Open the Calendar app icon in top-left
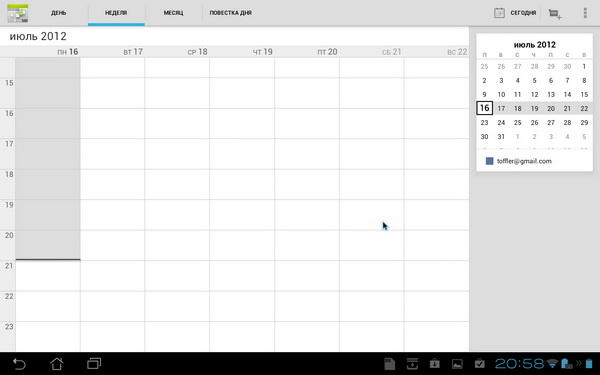This screenshot has height=375, width=600. pos(18,13)
